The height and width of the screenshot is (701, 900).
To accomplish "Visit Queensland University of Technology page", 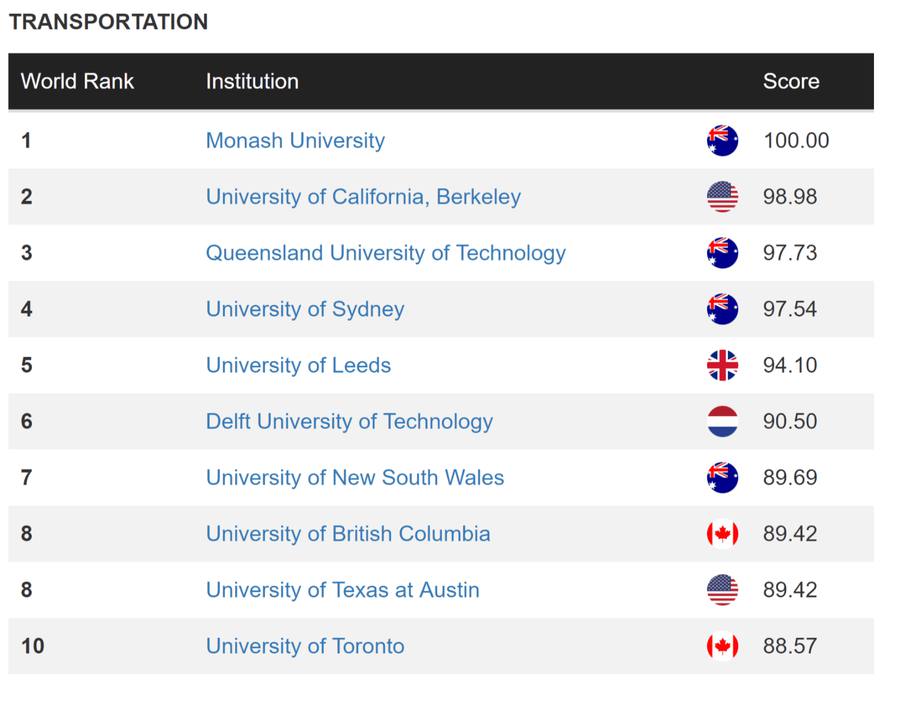I will tap(386, 253).
